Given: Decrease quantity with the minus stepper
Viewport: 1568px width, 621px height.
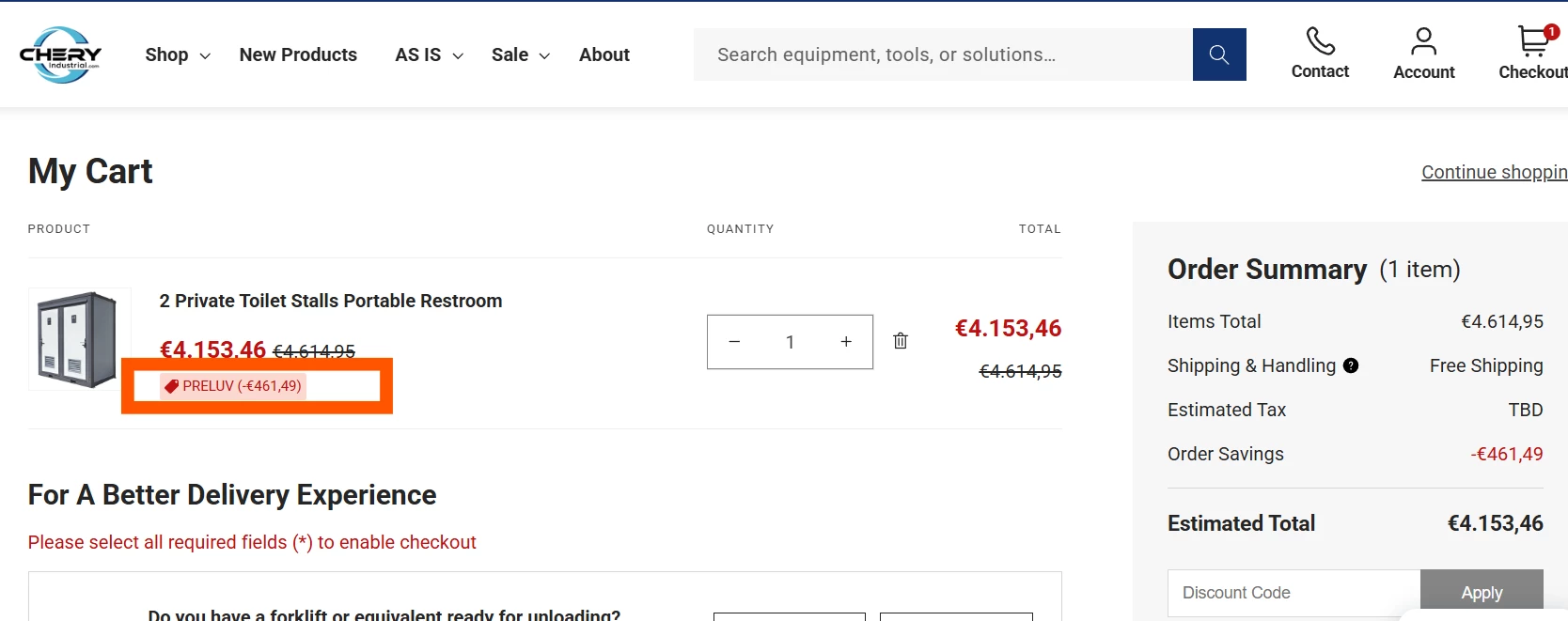Looking at the screenshot, I should pyautogui.click(x=733, y=342).
